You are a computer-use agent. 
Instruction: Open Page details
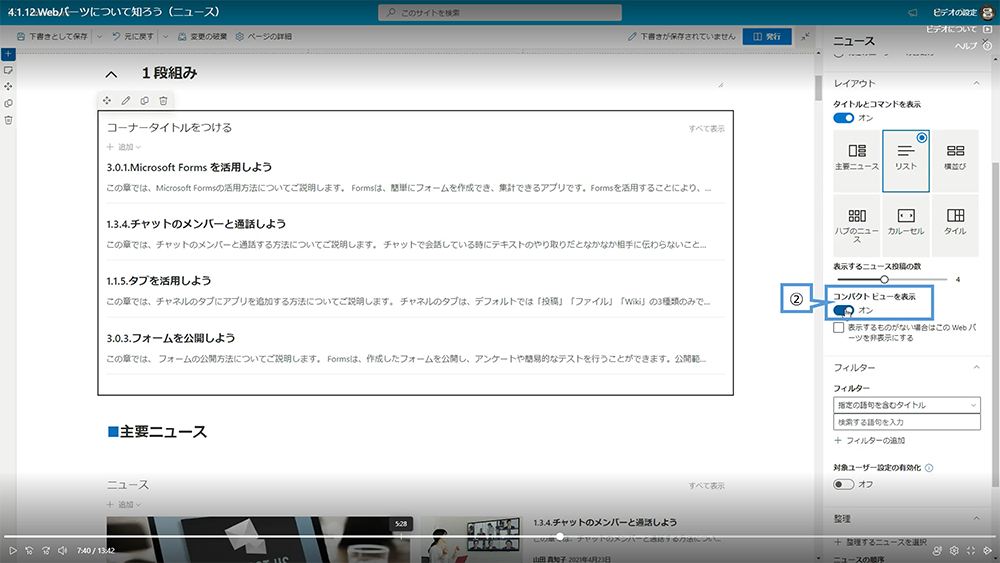pyautogui.click(x=263, y=36)
